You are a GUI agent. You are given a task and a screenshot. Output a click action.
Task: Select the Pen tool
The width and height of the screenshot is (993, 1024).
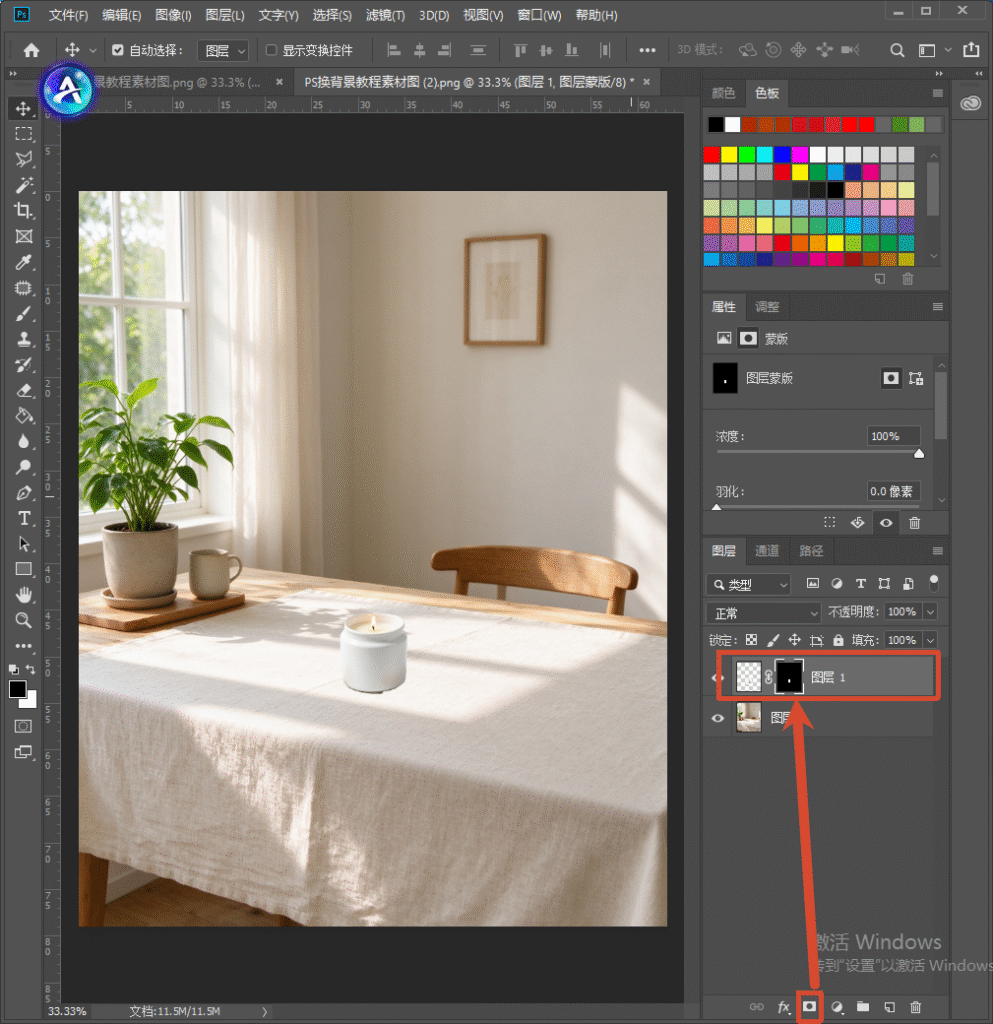[24, 493]
